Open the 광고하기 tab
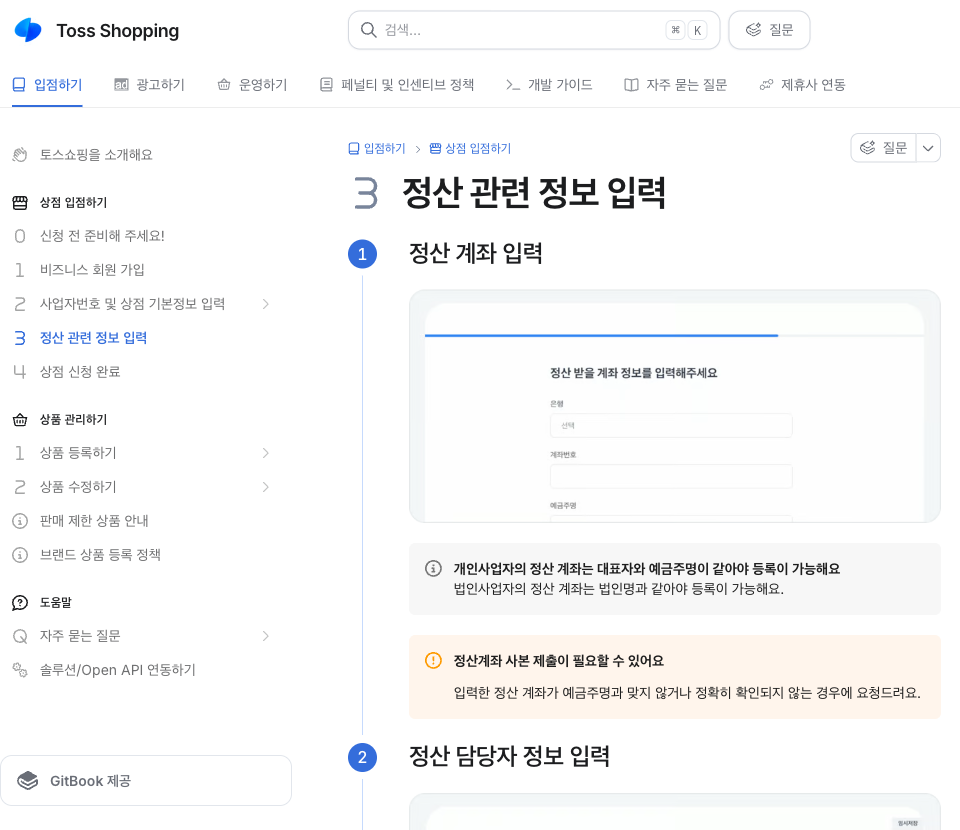Viewport: 960px width, 830px height. click(x=149, y=85)
